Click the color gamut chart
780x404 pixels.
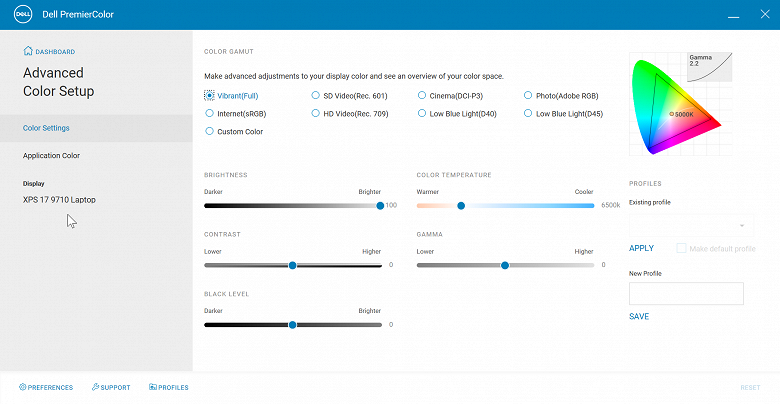tap(680, 105)
